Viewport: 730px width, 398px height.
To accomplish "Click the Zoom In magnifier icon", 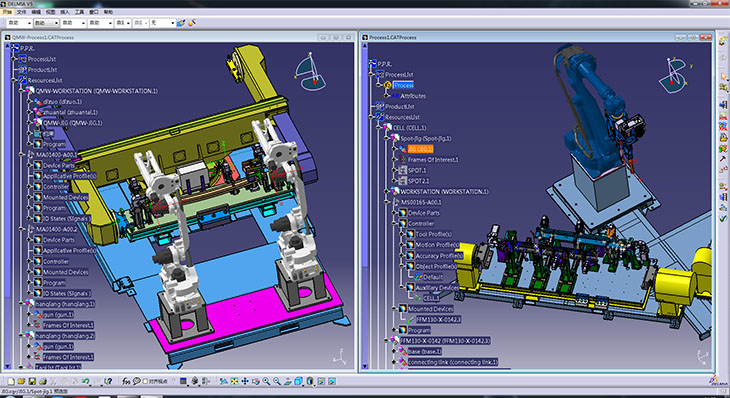I will [x=266, y=381].
